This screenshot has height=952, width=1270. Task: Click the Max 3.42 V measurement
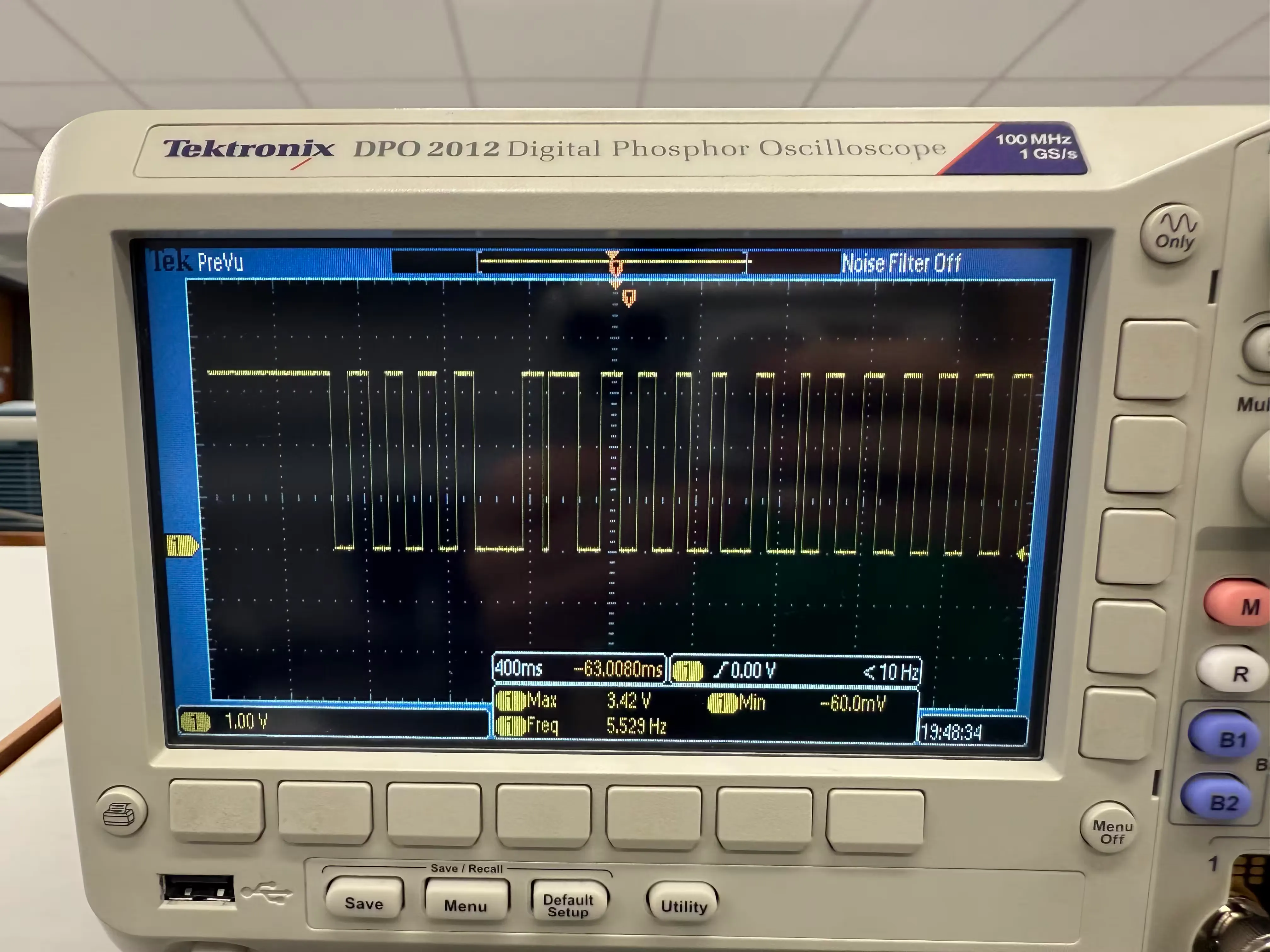pyautogui.click(x=573, y=700)
